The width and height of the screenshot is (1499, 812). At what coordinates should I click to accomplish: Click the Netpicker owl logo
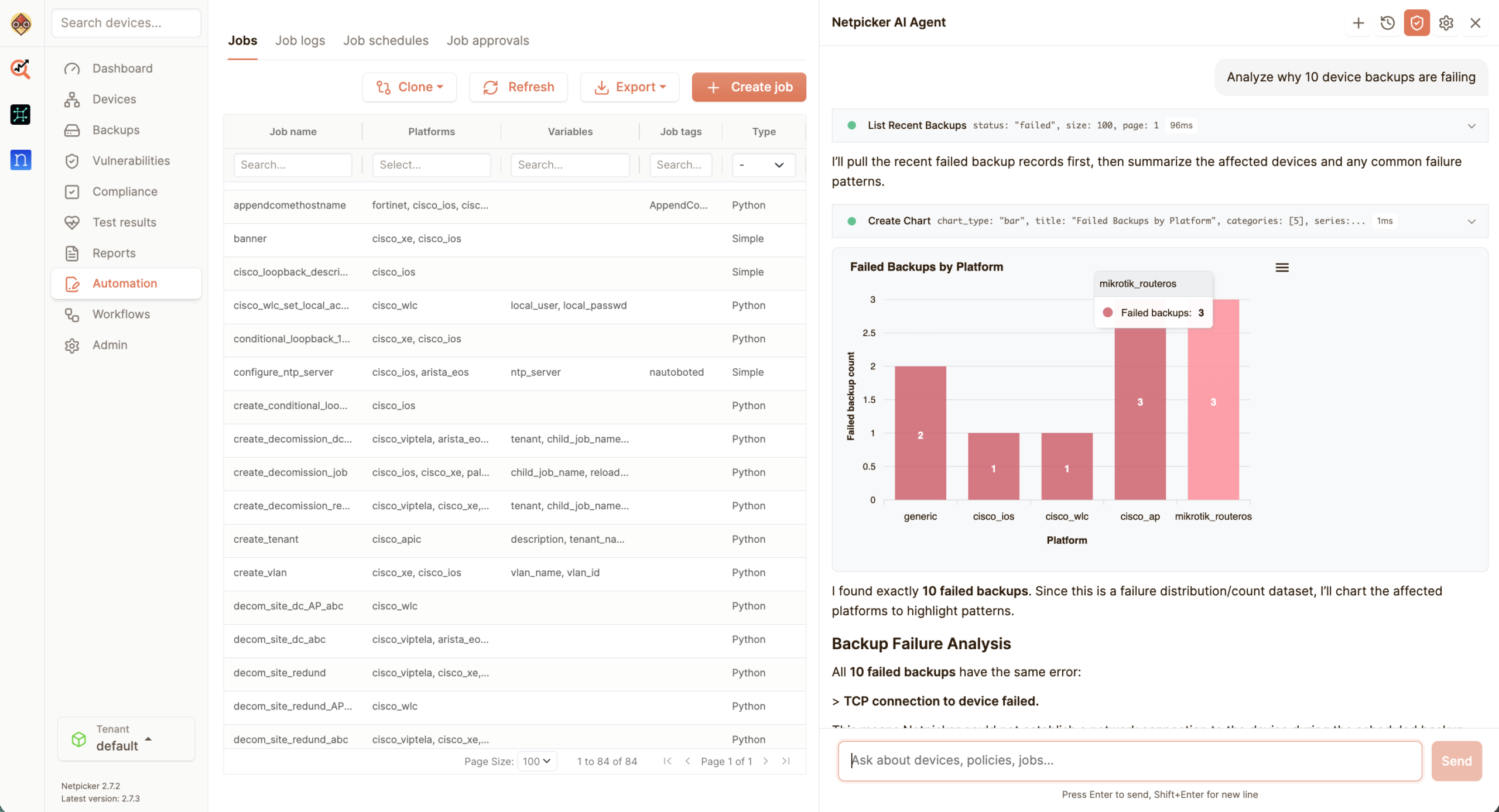tap(21, 23)
